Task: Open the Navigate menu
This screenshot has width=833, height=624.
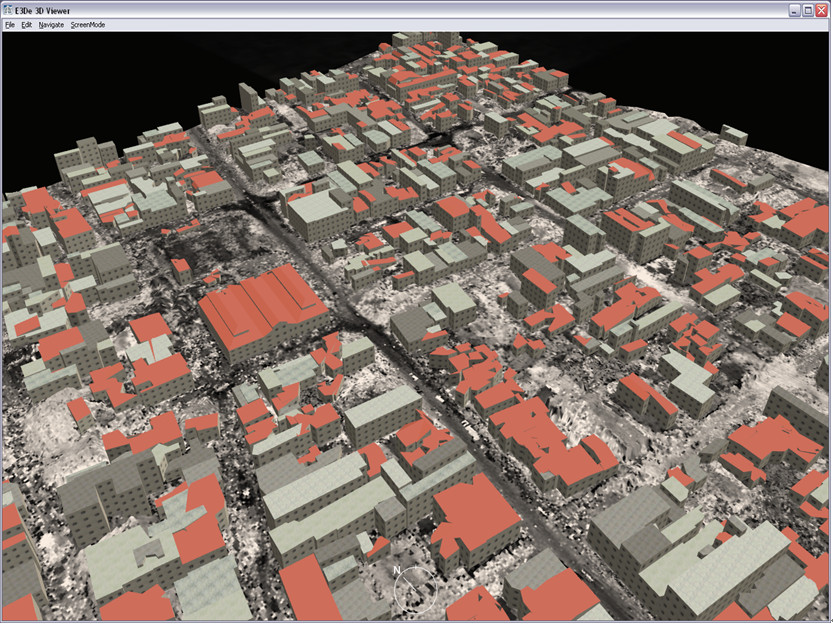Action: point(51,24)
